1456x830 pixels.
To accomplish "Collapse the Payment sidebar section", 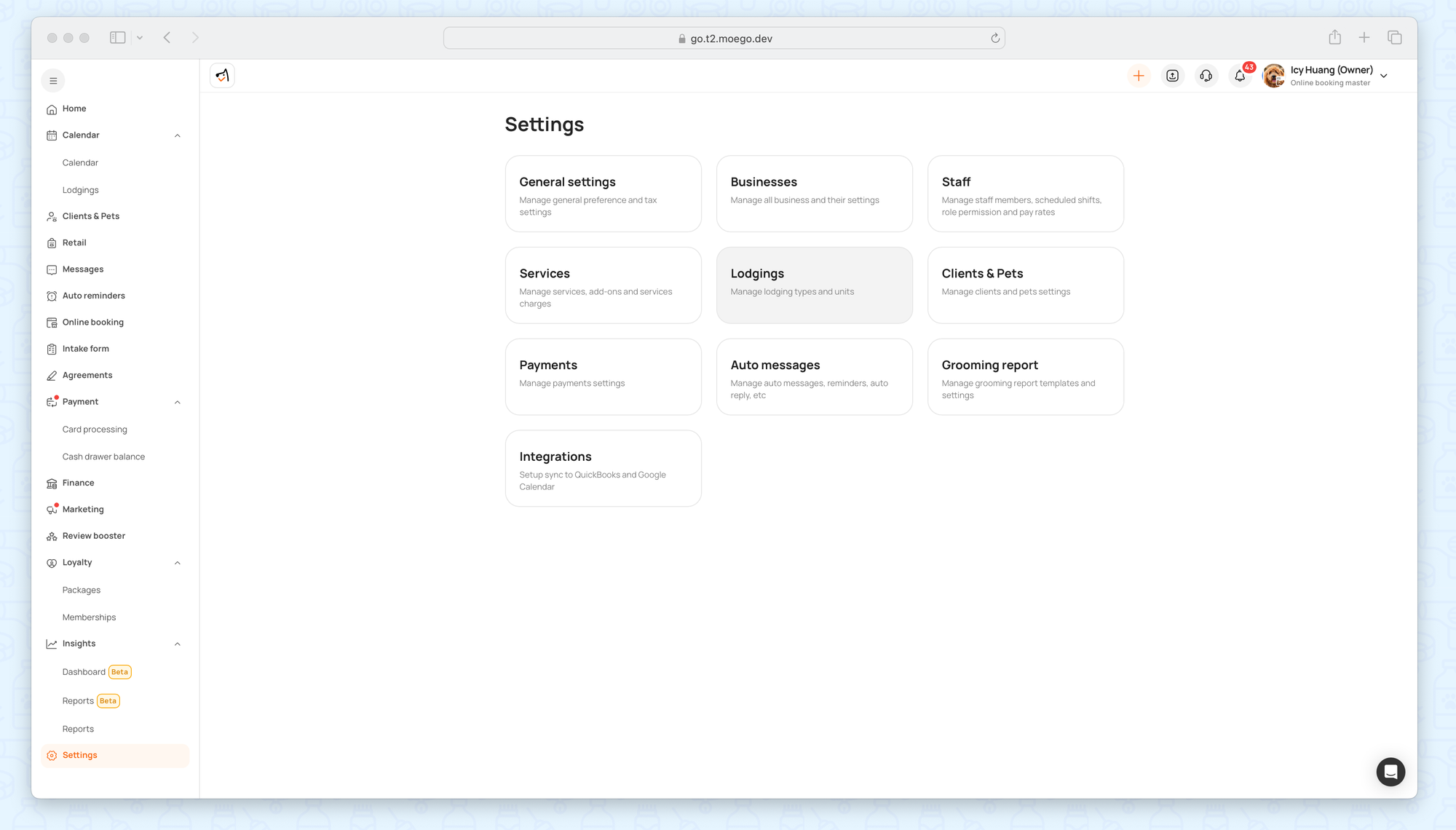I will tap(178, 402).
